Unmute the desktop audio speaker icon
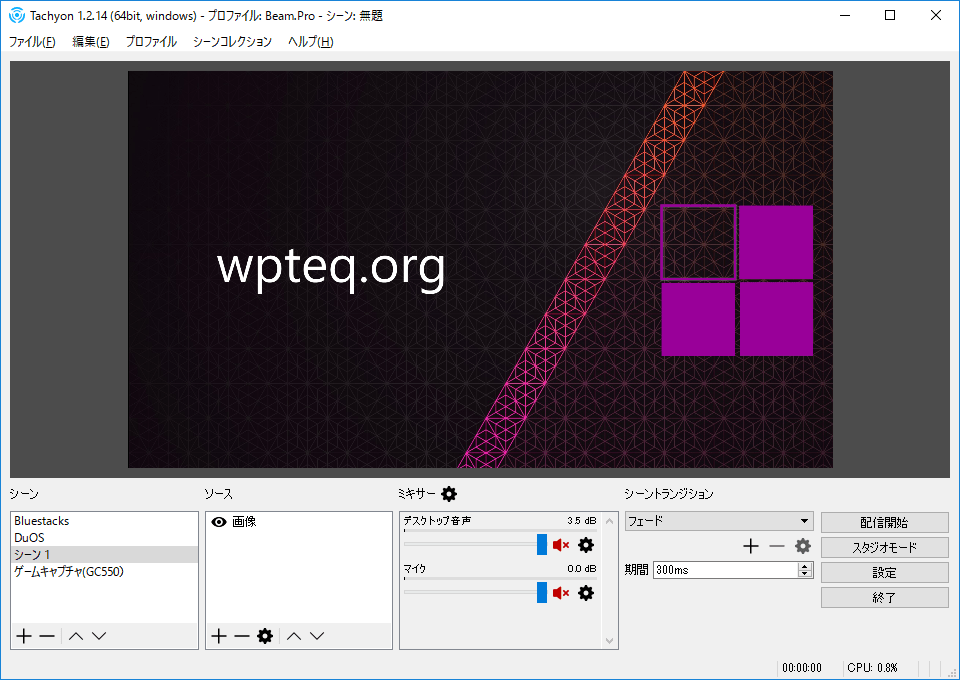Screen dimensions: 960x680 [561, 545]
